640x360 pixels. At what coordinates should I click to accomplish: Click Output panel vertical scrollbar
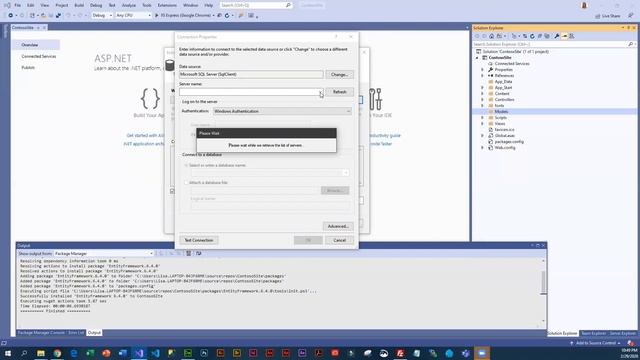click(543, 282)
